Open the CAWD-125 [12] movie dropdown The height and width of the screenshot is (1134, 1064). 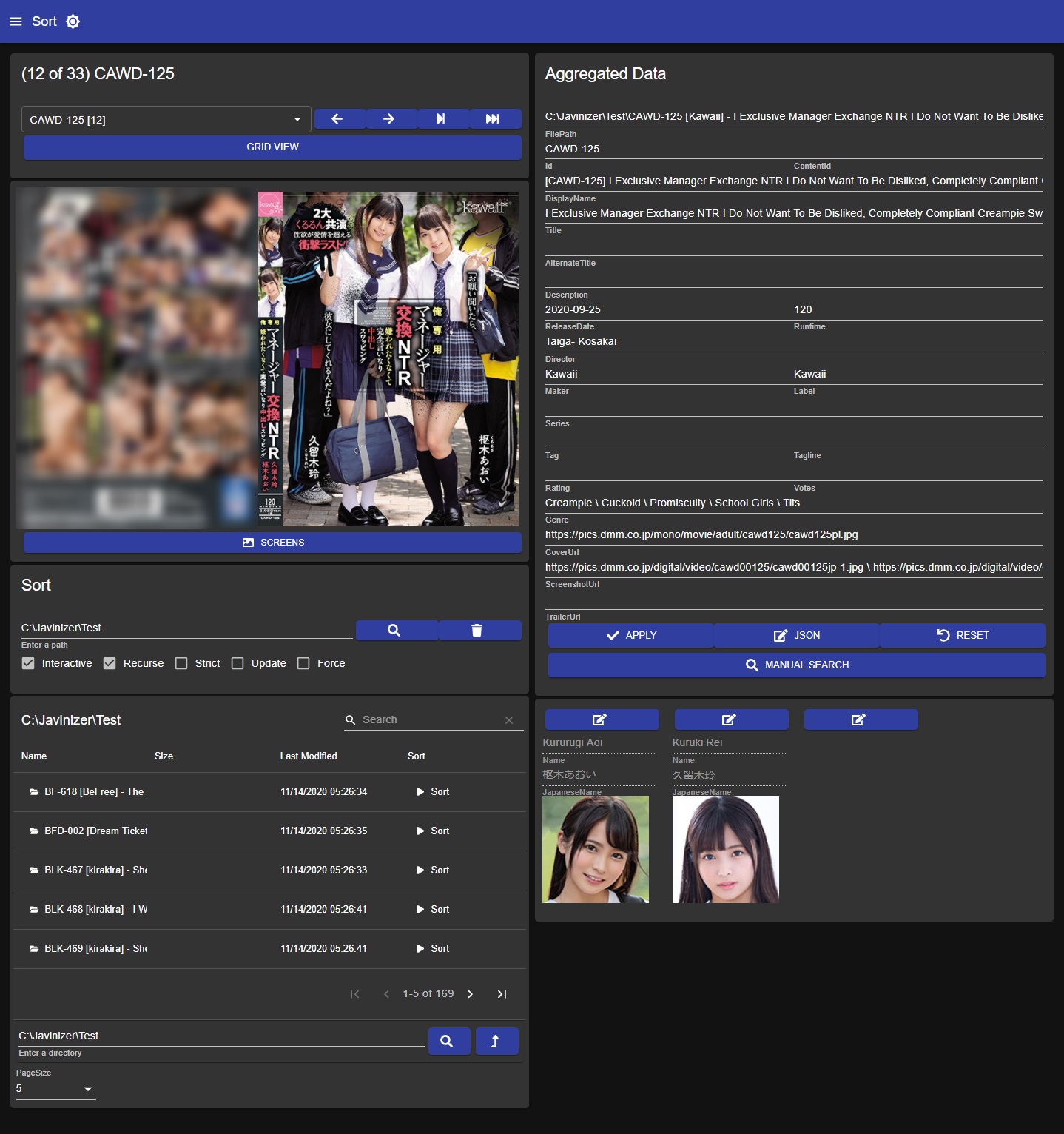click(166, 120)
